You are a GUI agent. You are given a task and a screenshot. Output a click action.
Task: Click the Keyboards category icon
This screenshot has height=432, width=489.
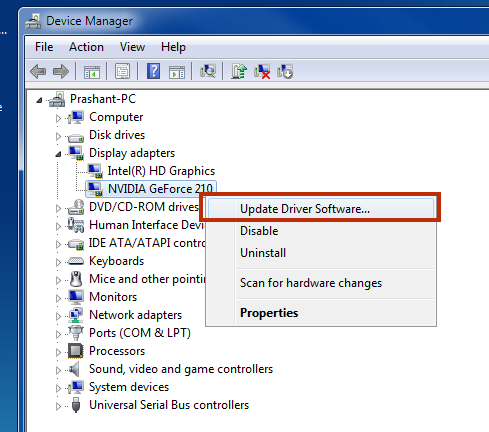[76, 261]
